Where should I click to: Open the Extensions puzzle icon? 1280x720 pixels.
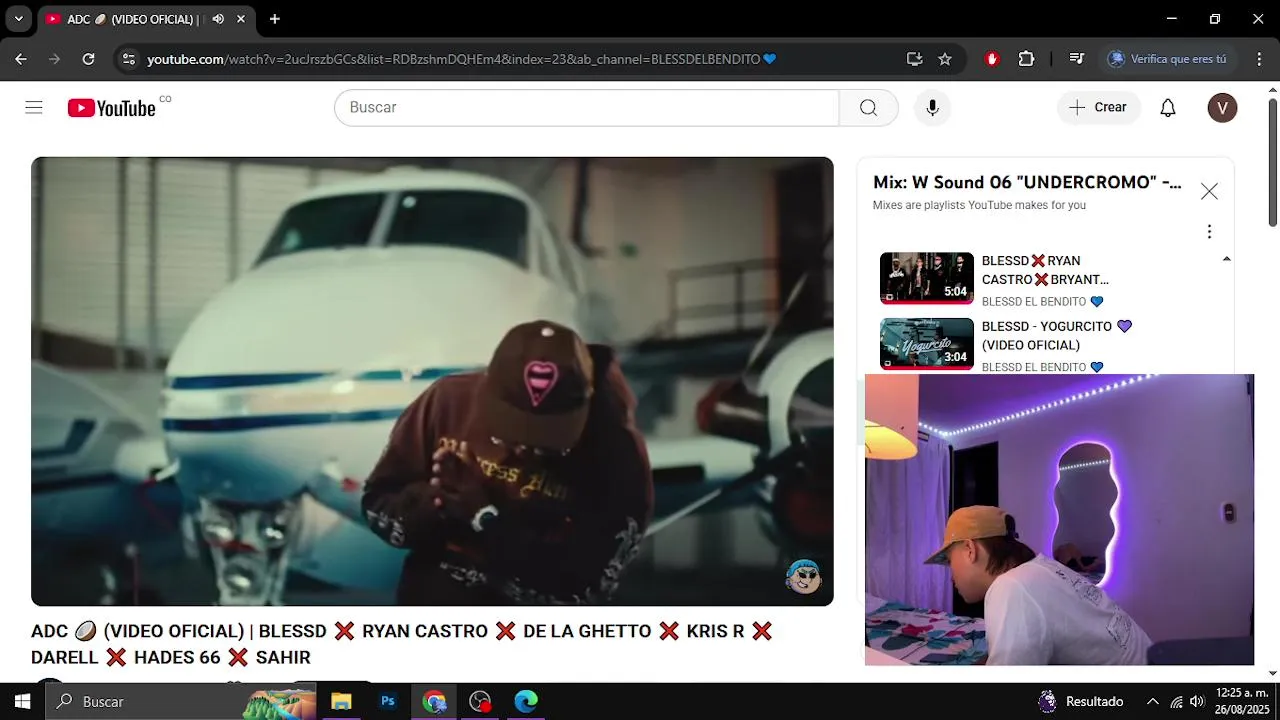click(x=1026, y=59)
